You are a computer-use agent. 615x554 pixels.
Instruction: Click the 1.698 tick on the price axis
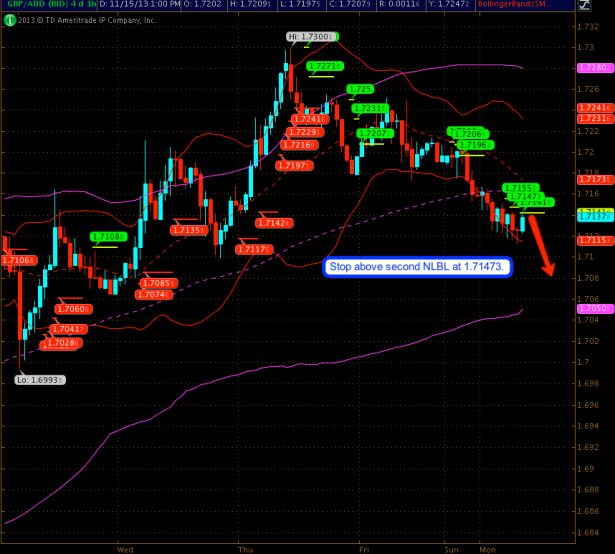(x=588, y=383)
